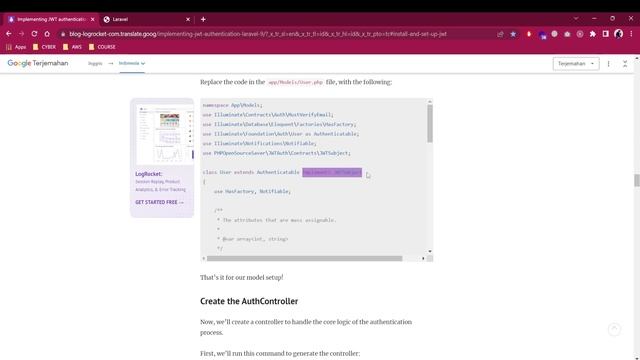Open Google Translate bar more options
Viewport: 640px width, 360px height.
tap(608, 64)
